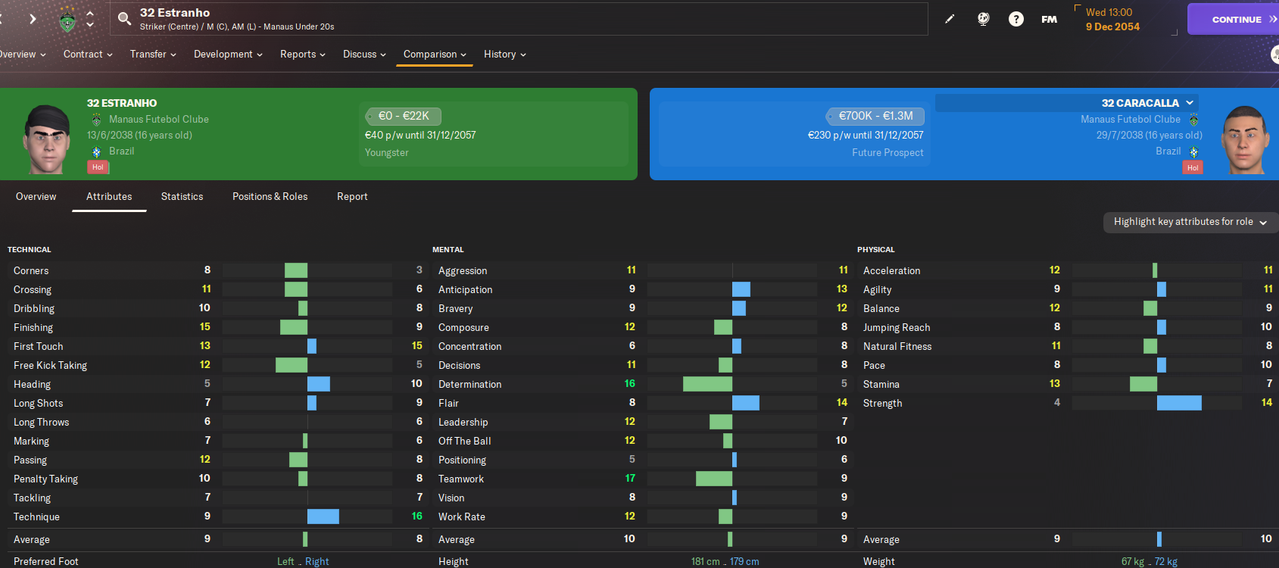Open Highlight key attributes for role dropdown
This screenshot has width=1279, height=568.
click(1190, 222)
